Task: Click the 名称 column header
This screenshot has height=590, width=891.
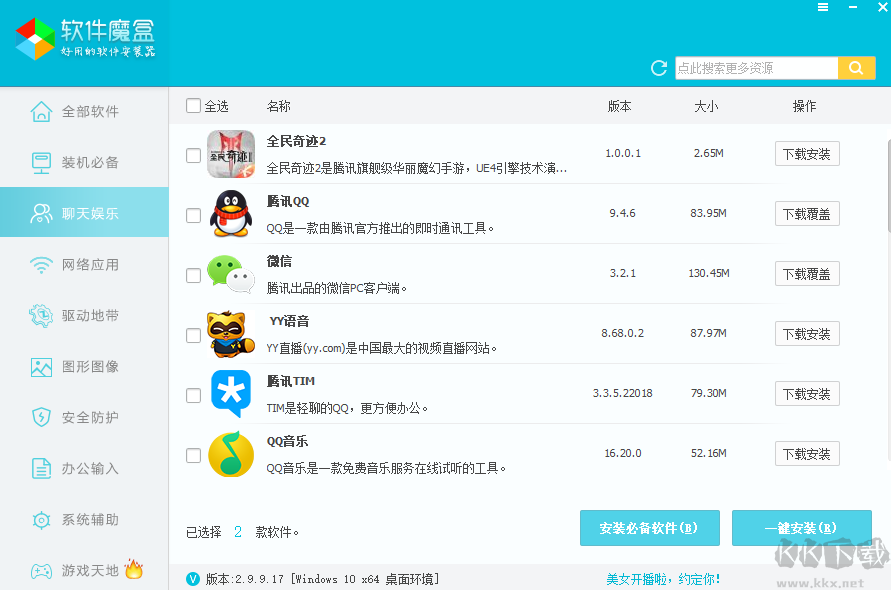Action: click(x=278, y=106)
